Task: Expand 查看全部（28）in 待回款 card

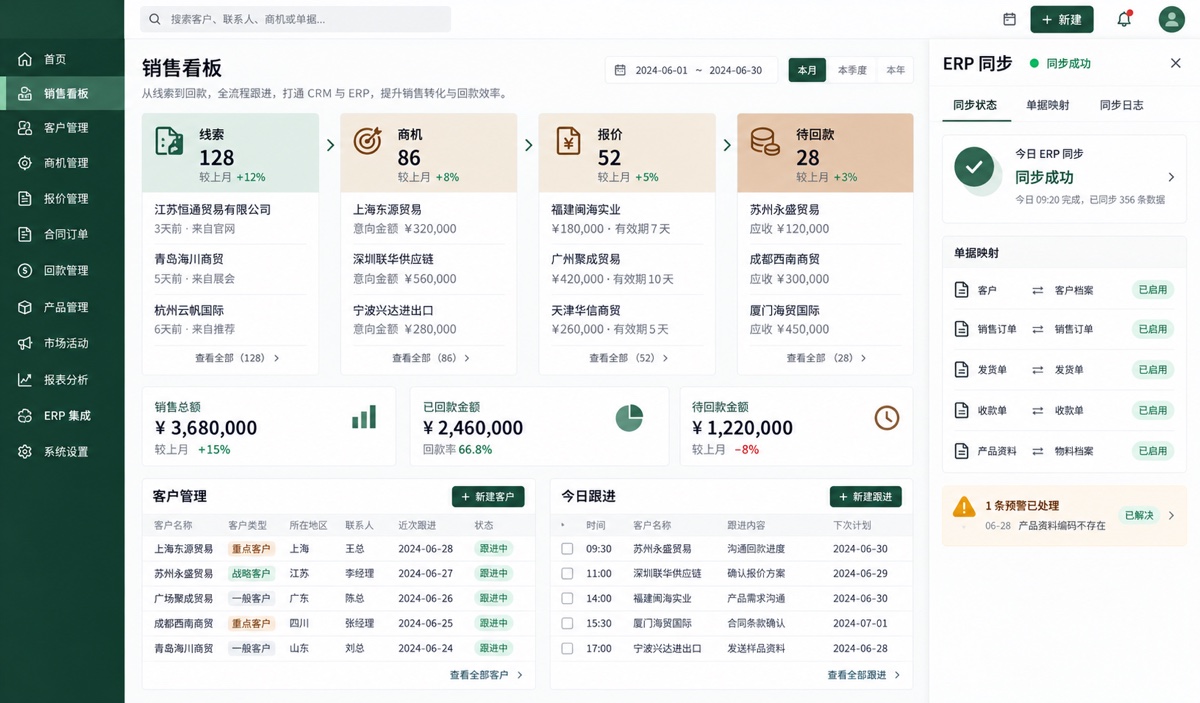Action: pos(826,358)
